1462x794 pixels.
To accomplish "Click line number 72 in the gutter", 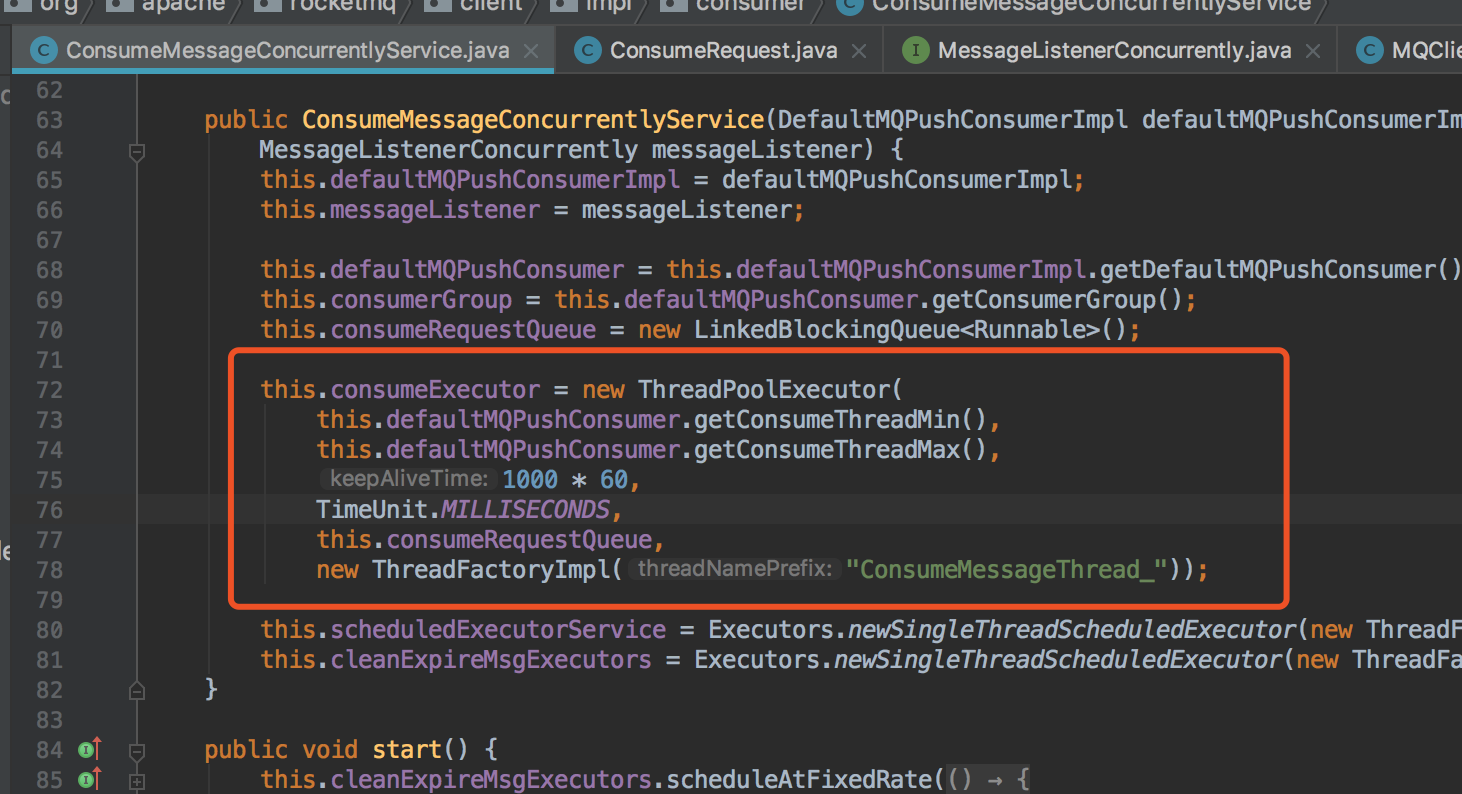I will click(49, 390).
